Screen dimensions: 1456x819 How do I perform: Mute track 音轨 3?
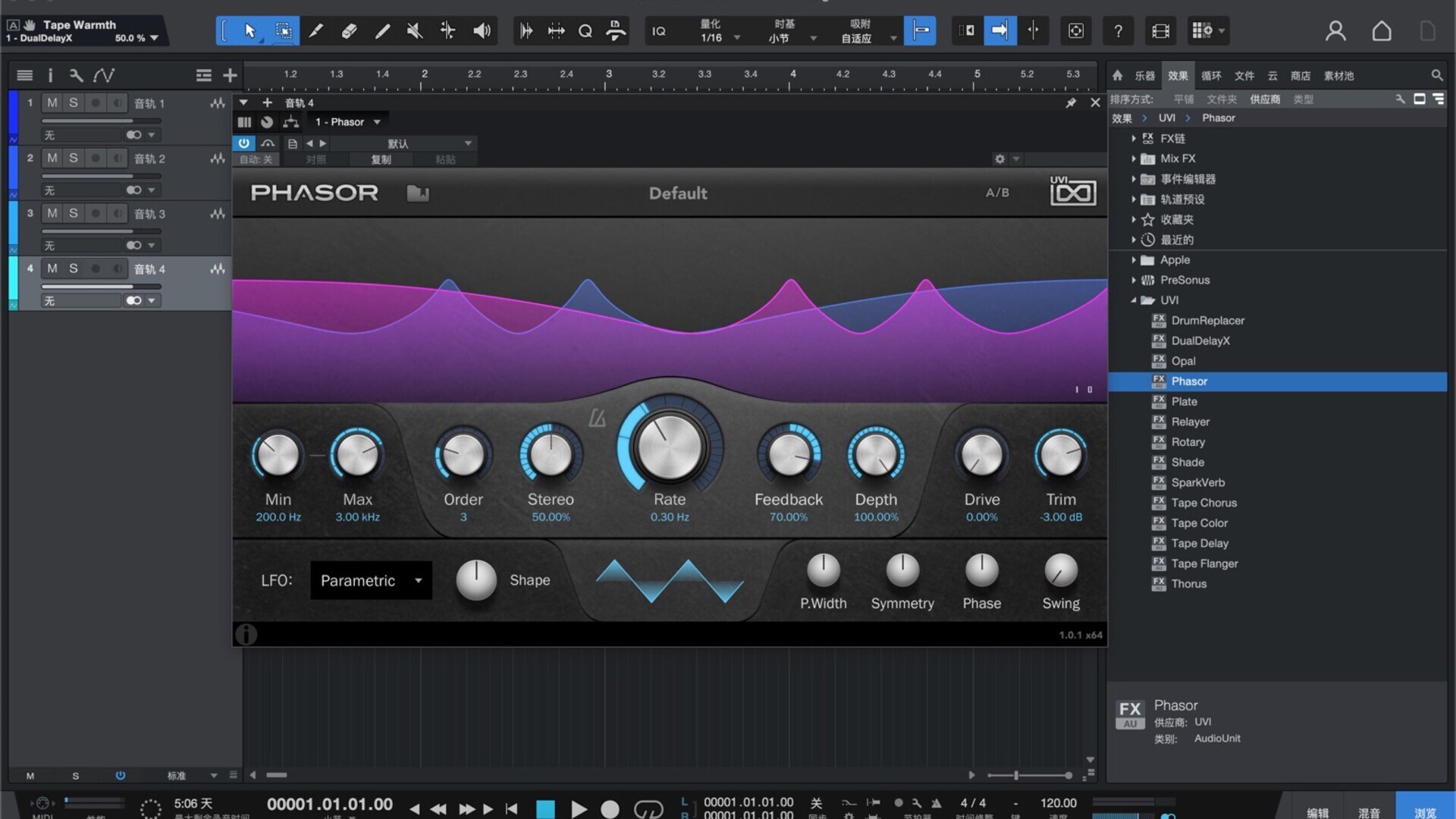point(52,213)
